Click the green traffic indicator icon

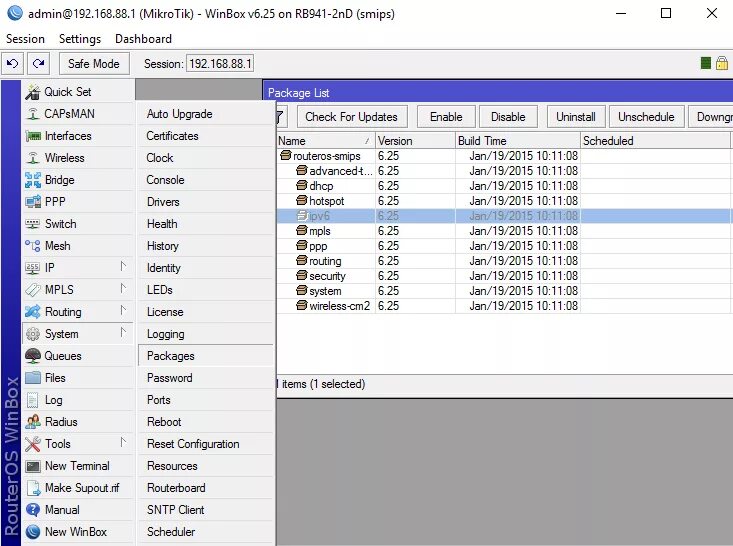[706, 63]
